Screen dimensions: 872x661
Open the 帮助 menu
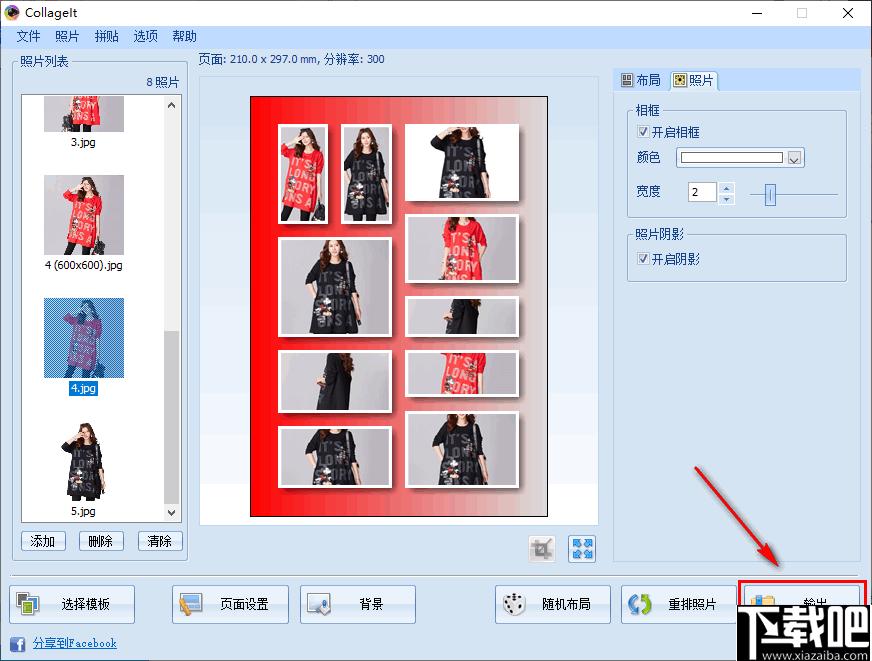184,36
